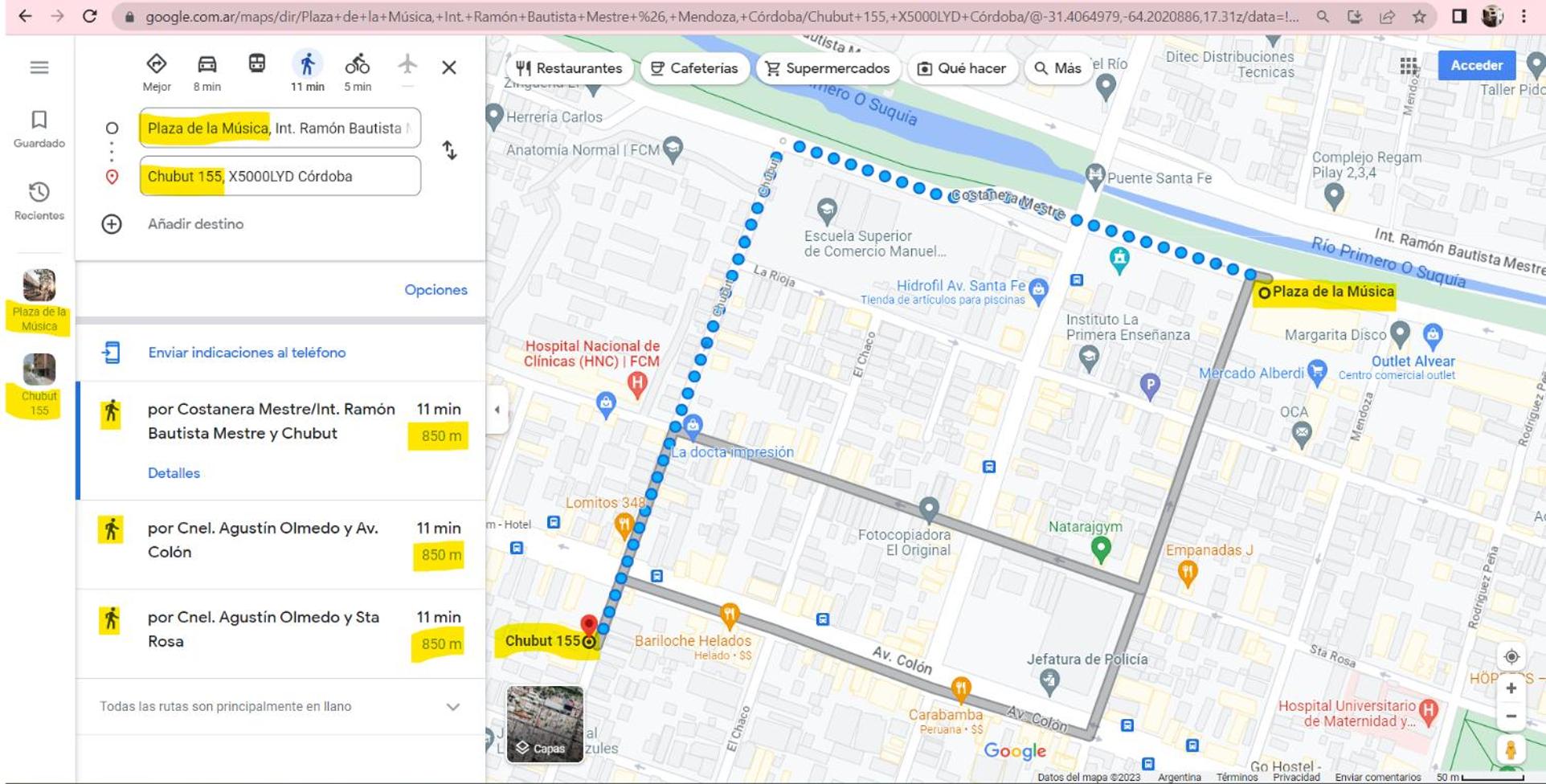Center the map on your location

(x=1511, y=657)
